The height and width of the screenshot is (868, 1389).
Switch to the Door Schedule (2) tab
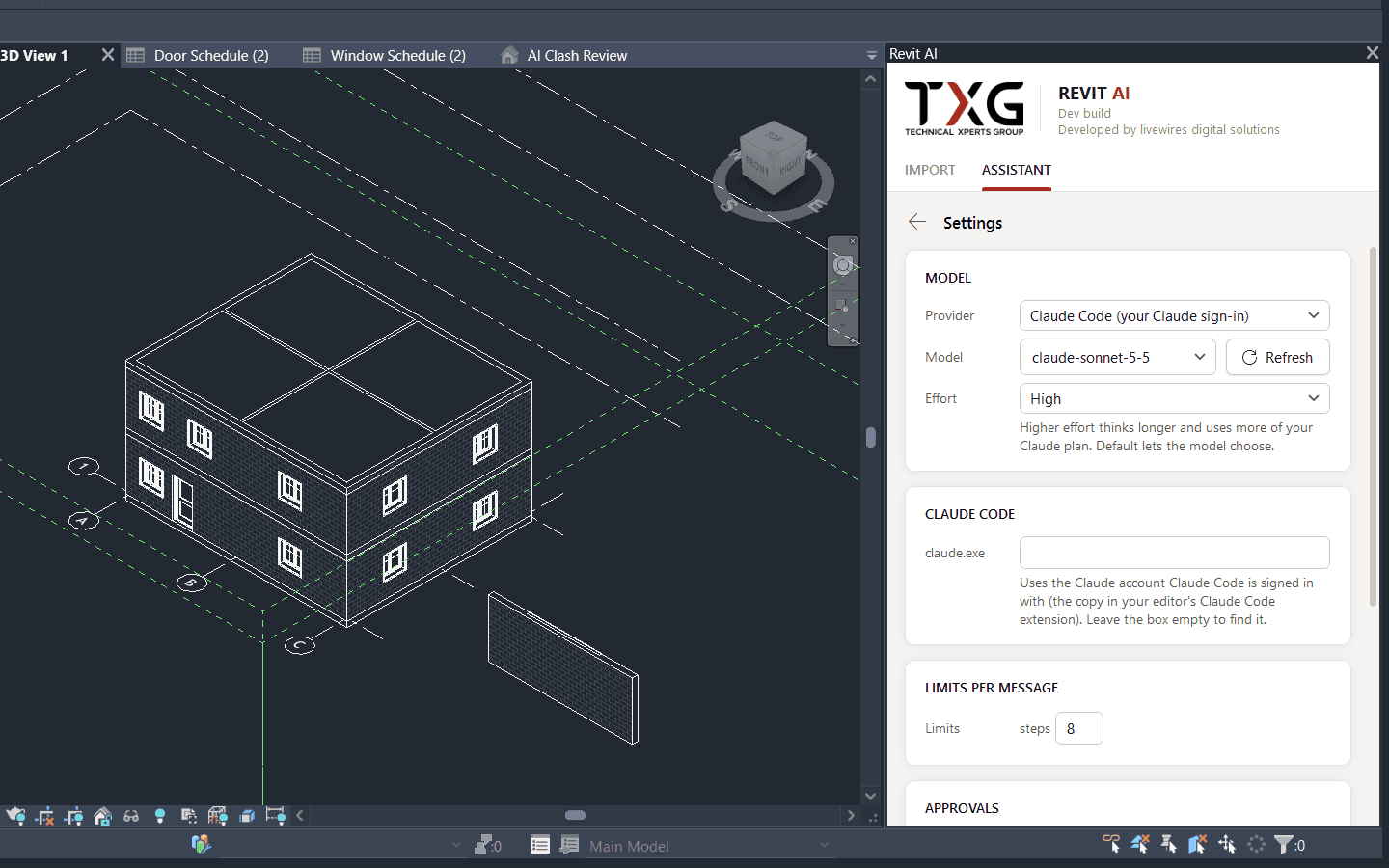click(x=199, y=56)
